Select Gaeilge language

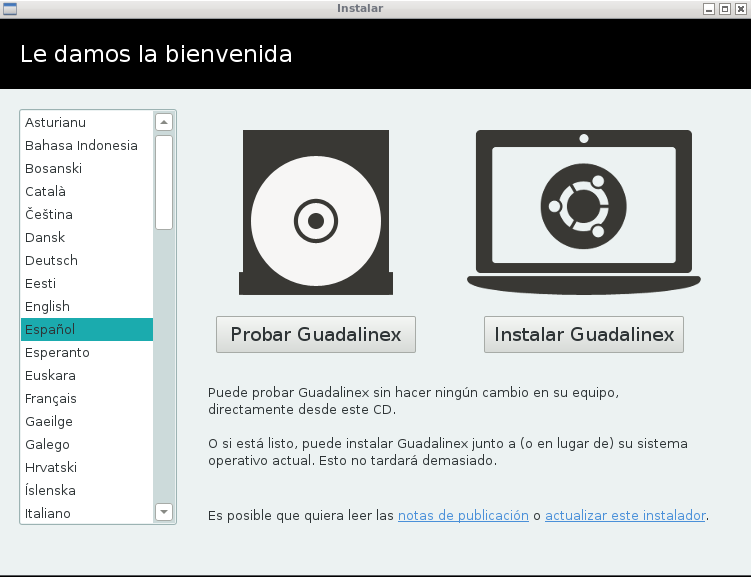(x=87, y=421)
